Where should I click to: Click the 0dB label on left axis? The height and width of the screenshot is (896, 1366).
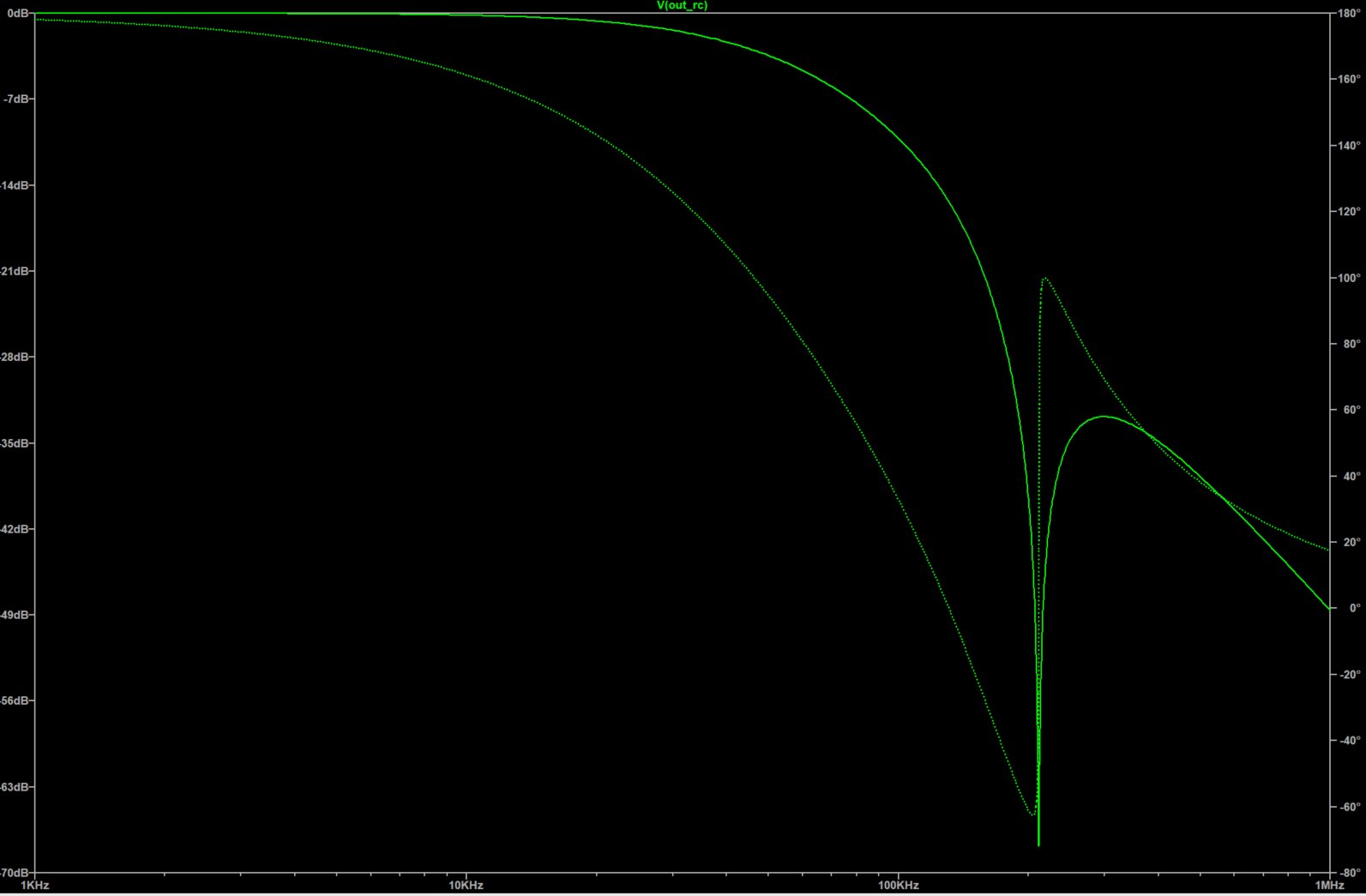19,14
